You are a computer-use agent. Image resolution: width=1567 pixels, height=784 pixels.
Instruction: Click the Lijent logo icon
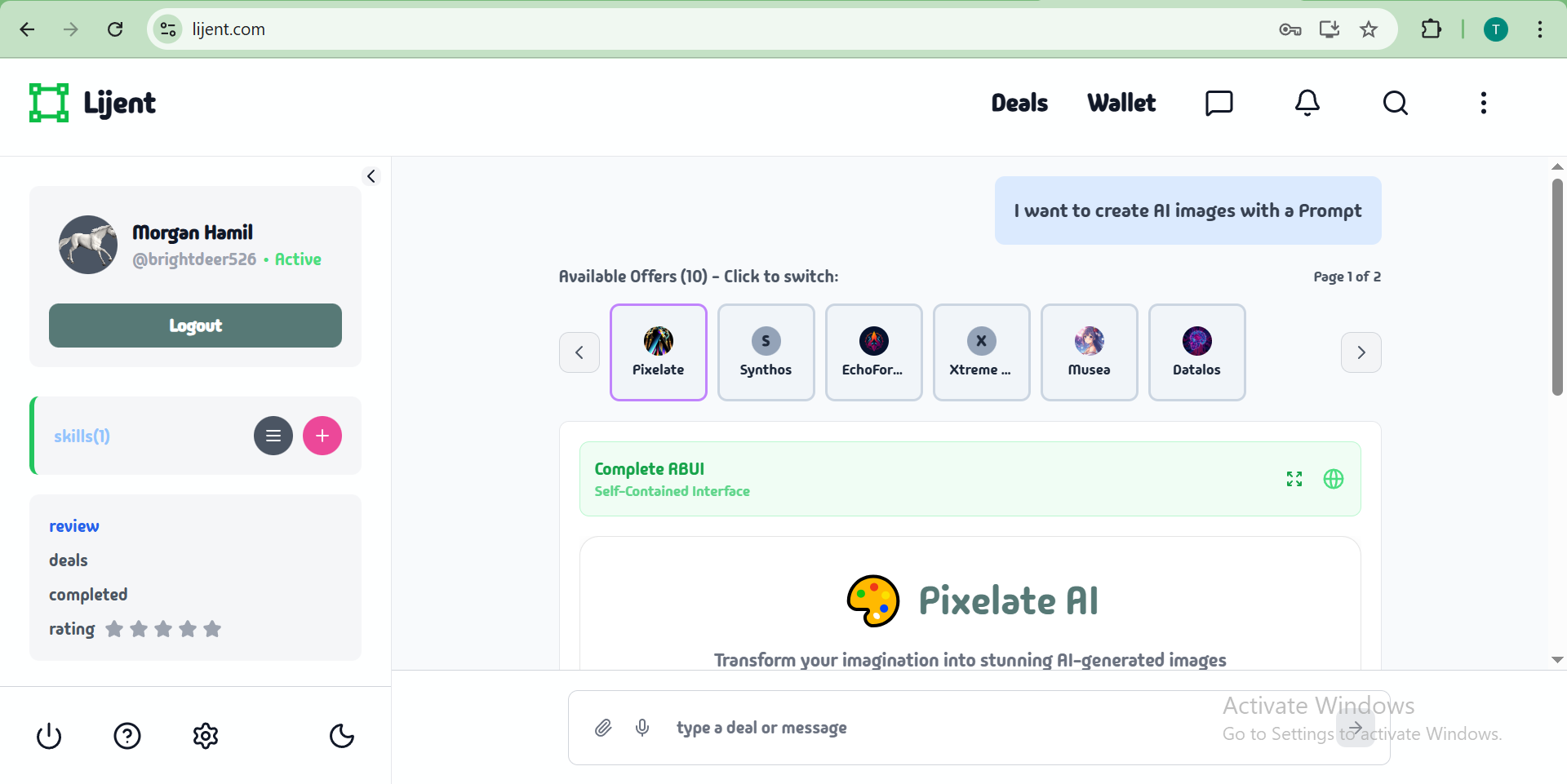point(47,102)
